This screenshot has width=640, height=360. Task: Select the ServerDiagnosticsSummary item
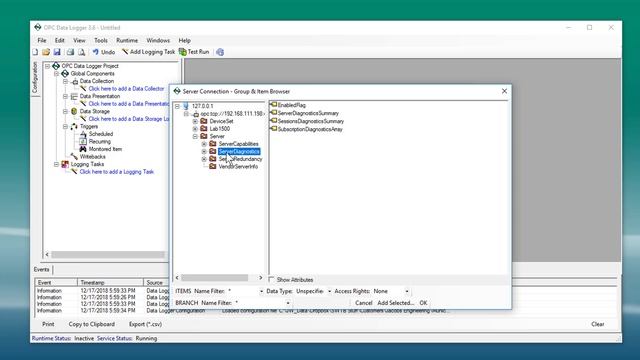308,113
